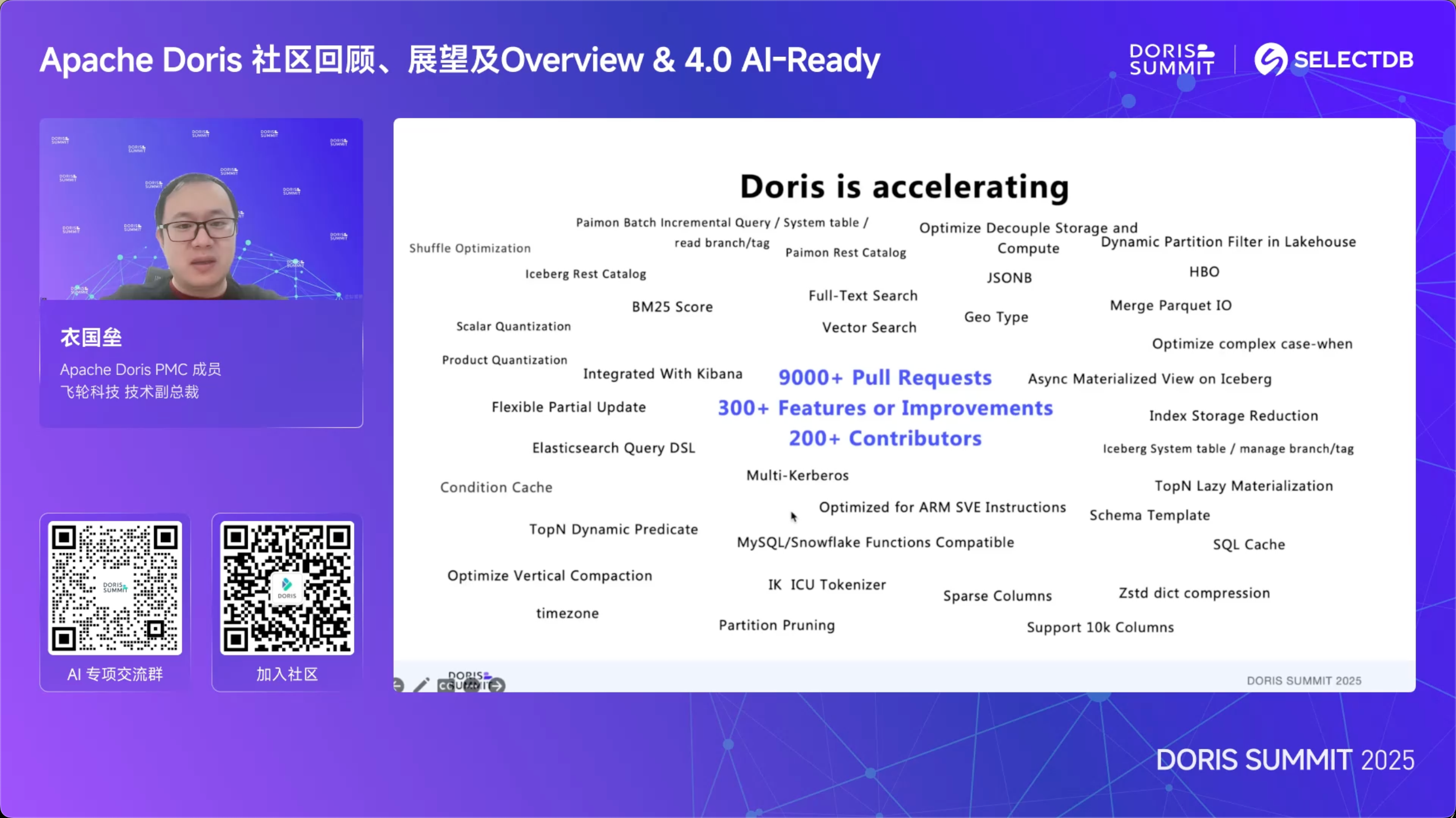Click the SelectDB logo

pos(1334,59)
